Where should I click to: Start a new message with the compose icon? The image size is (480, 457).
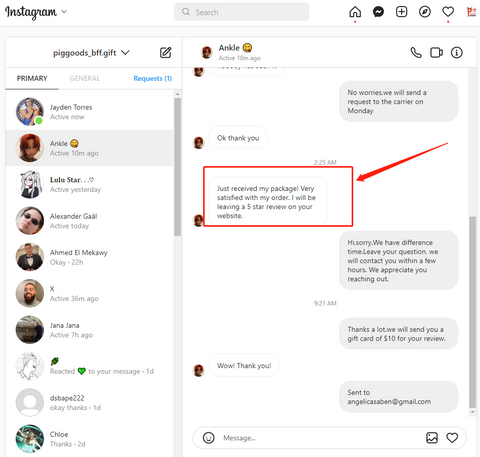pos(166,52)
